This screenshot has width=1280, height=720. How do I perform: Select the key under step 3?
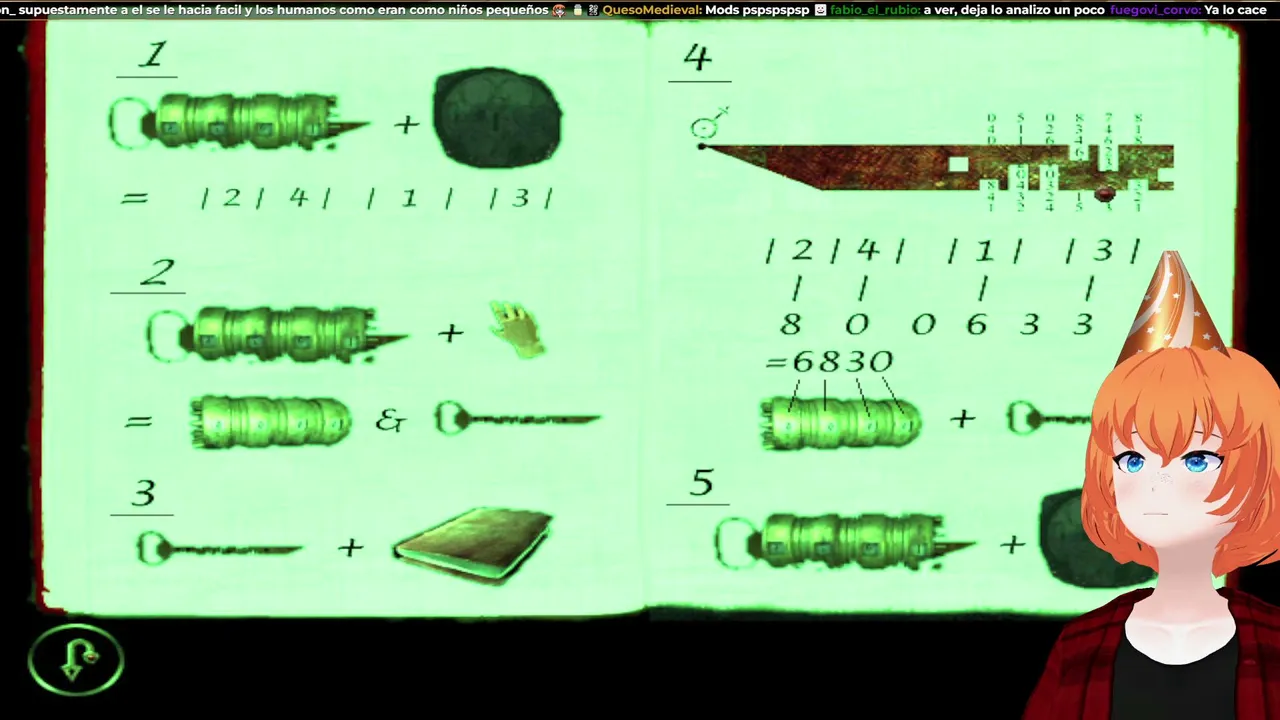[220, 548]
